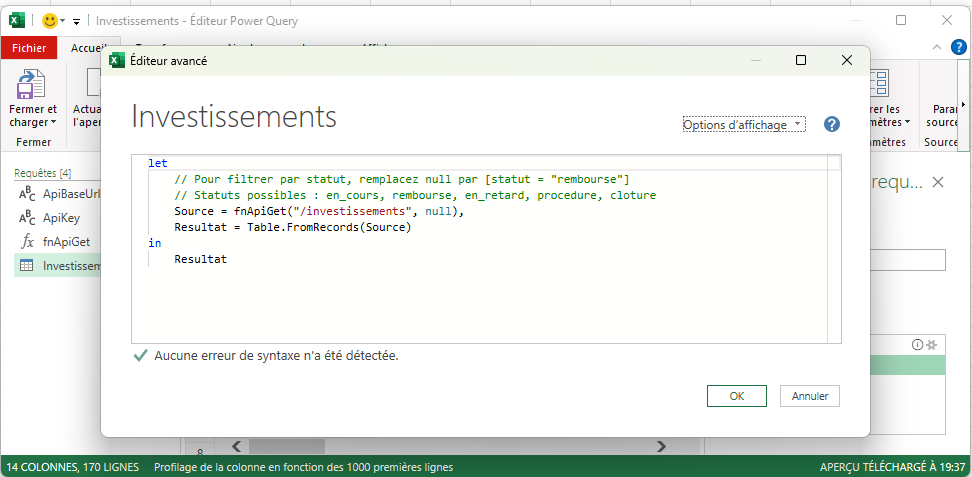Click the applied step info icon

point(918,345)
